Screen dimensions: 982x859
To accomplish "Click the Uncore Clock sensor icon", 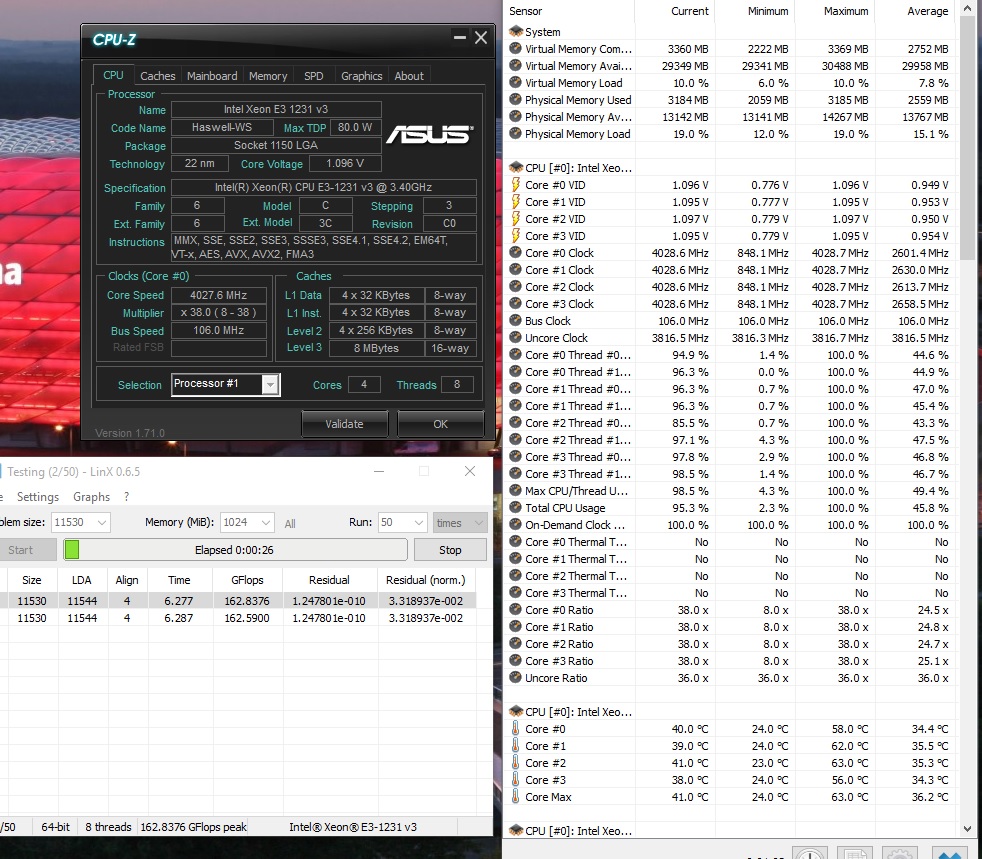I will click(515, 337).
